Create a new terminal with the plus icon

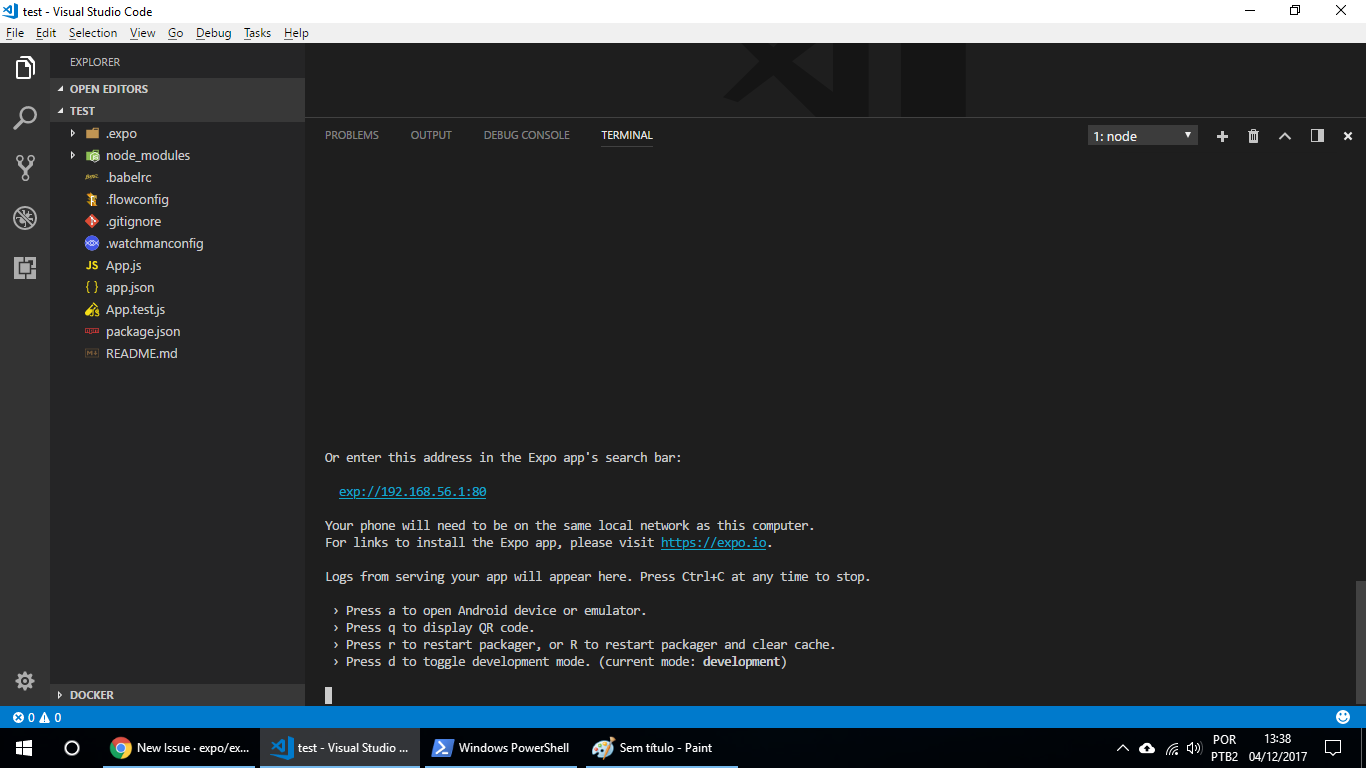(1222, 135)
